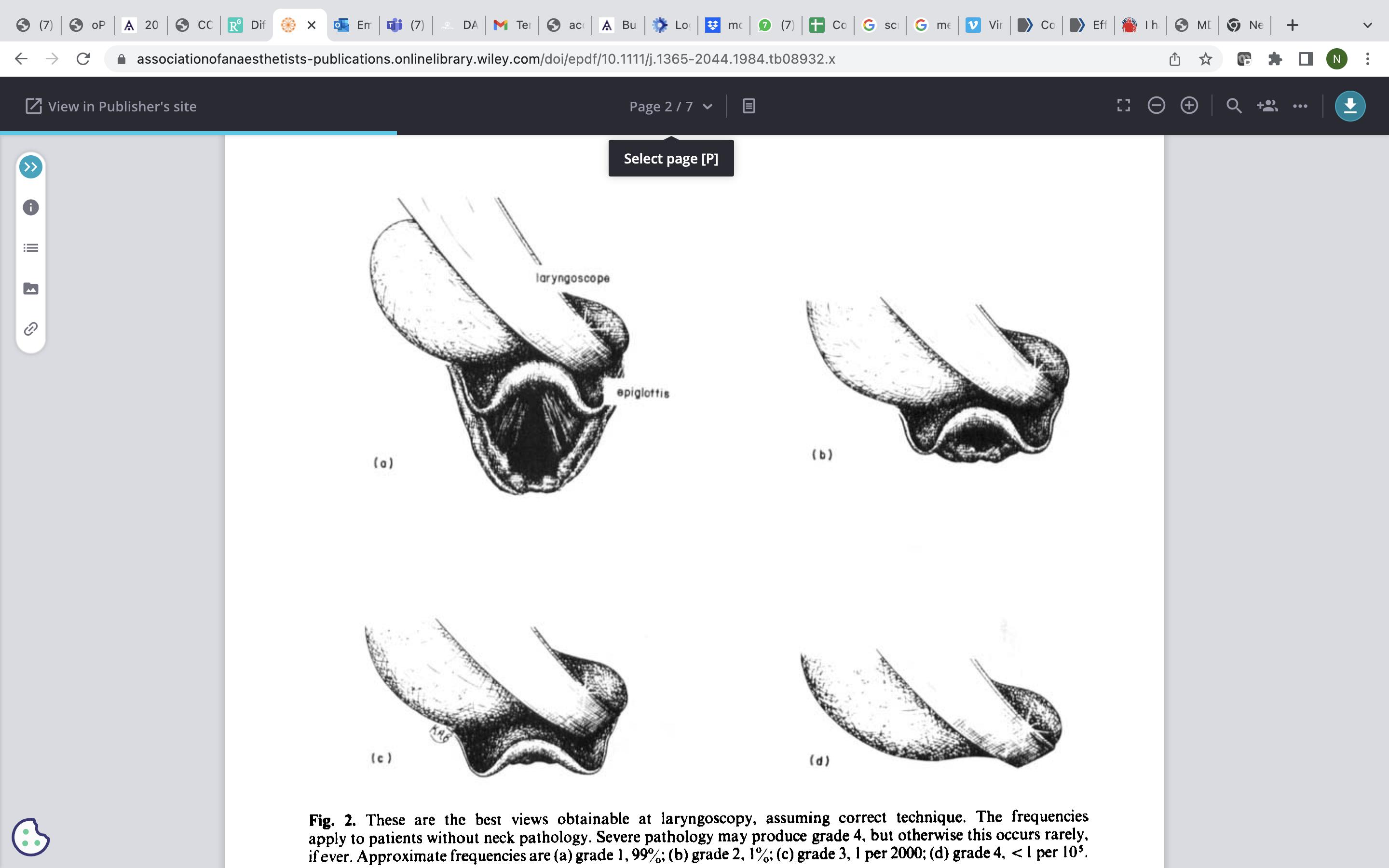
Task: Switch to the Gmail tab
Action: [x=512, y=25]
